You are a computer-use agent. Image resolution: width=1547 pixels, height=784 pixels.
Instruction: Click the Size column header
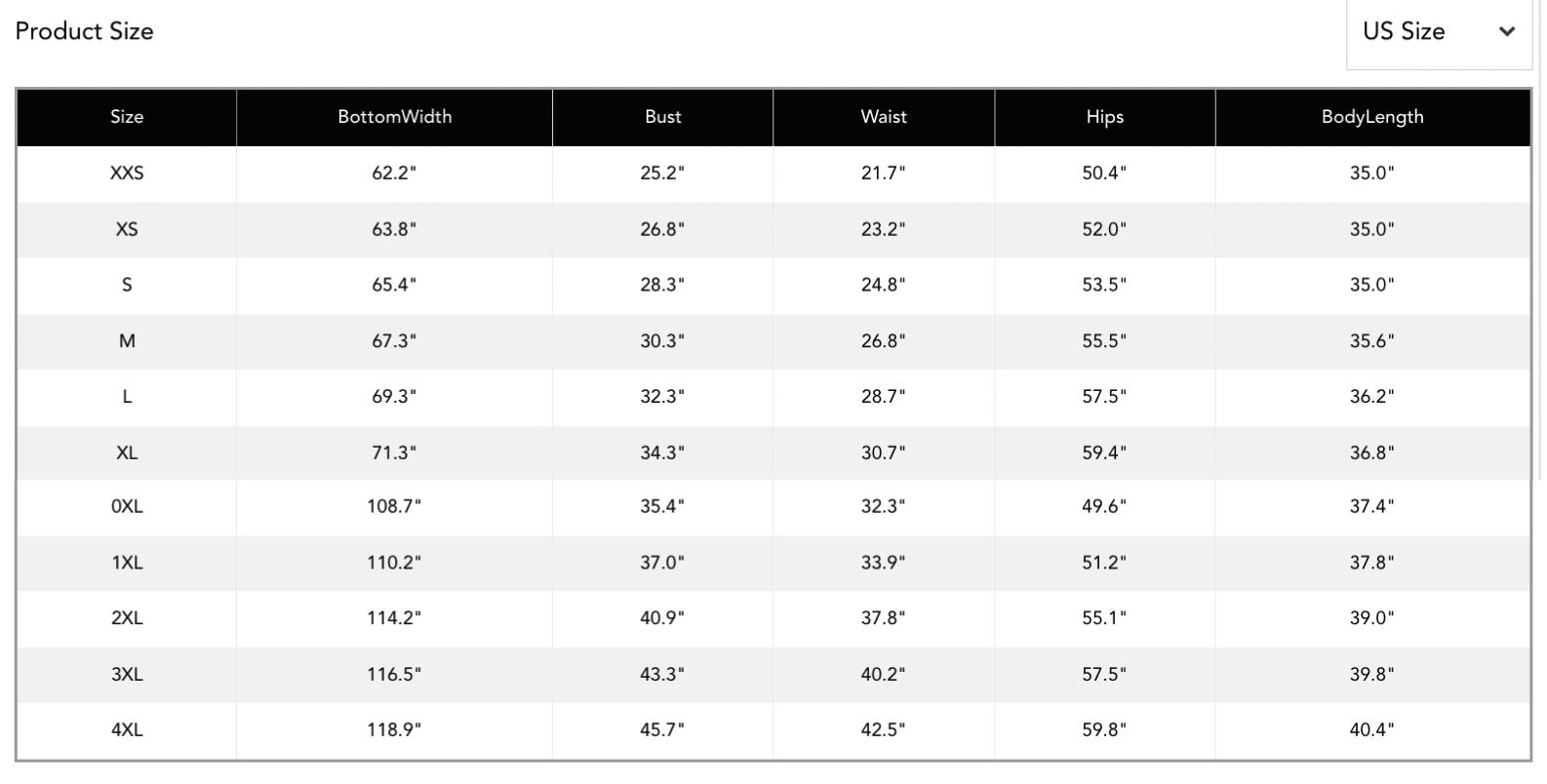coord(127,117)
